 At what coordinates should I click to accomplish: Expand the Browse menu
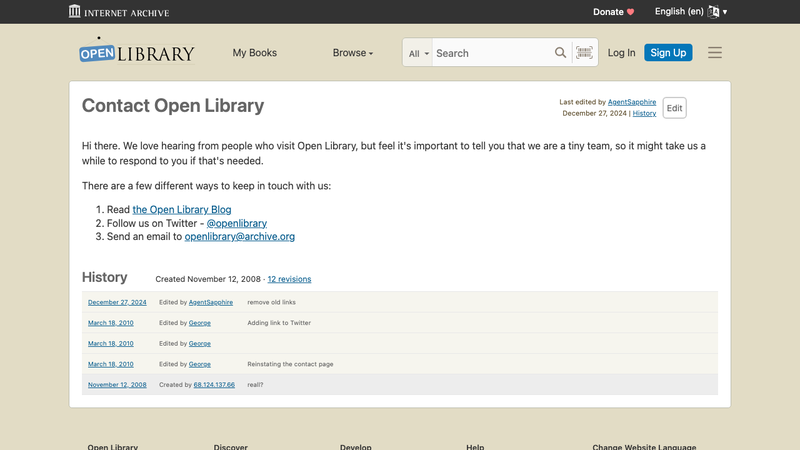353,53
